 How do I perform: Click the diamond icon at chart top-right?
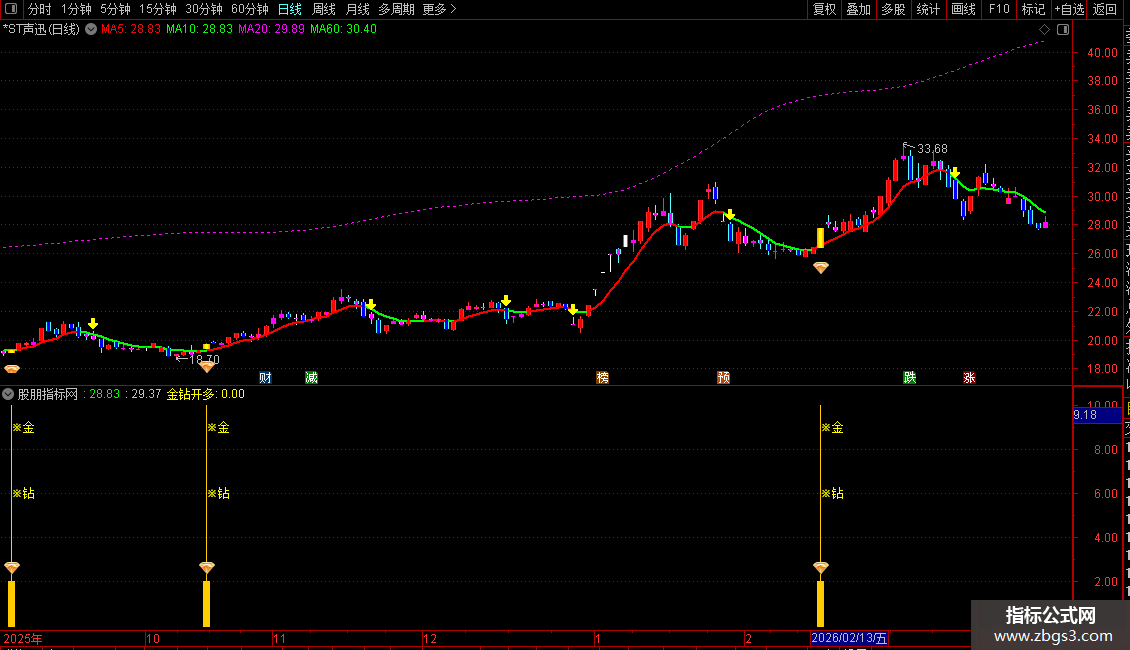pyautogui.click(x=1044, y=30)
